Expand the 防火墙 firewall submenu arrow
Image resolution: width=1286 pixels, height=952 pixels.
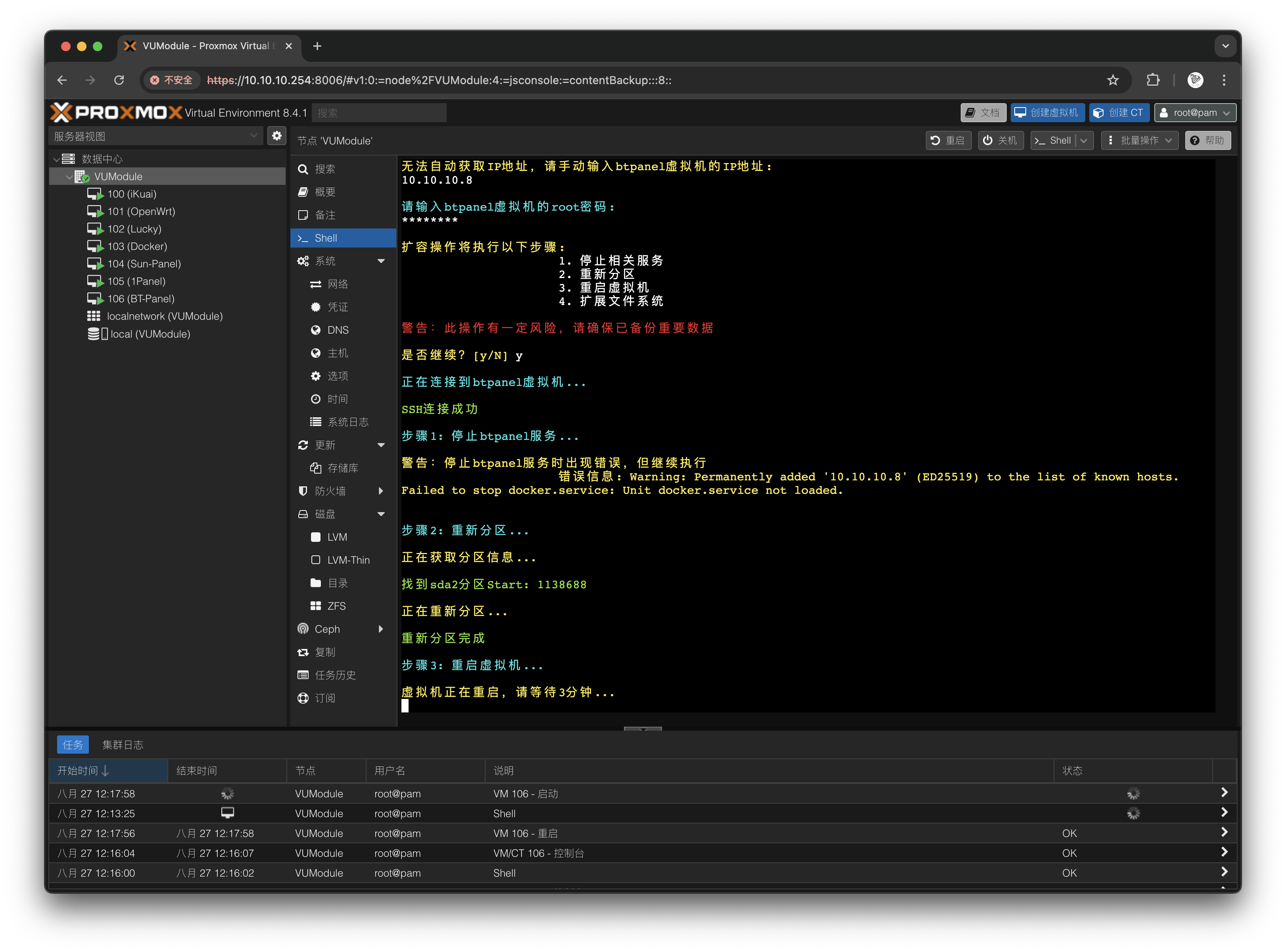(381, 491)
